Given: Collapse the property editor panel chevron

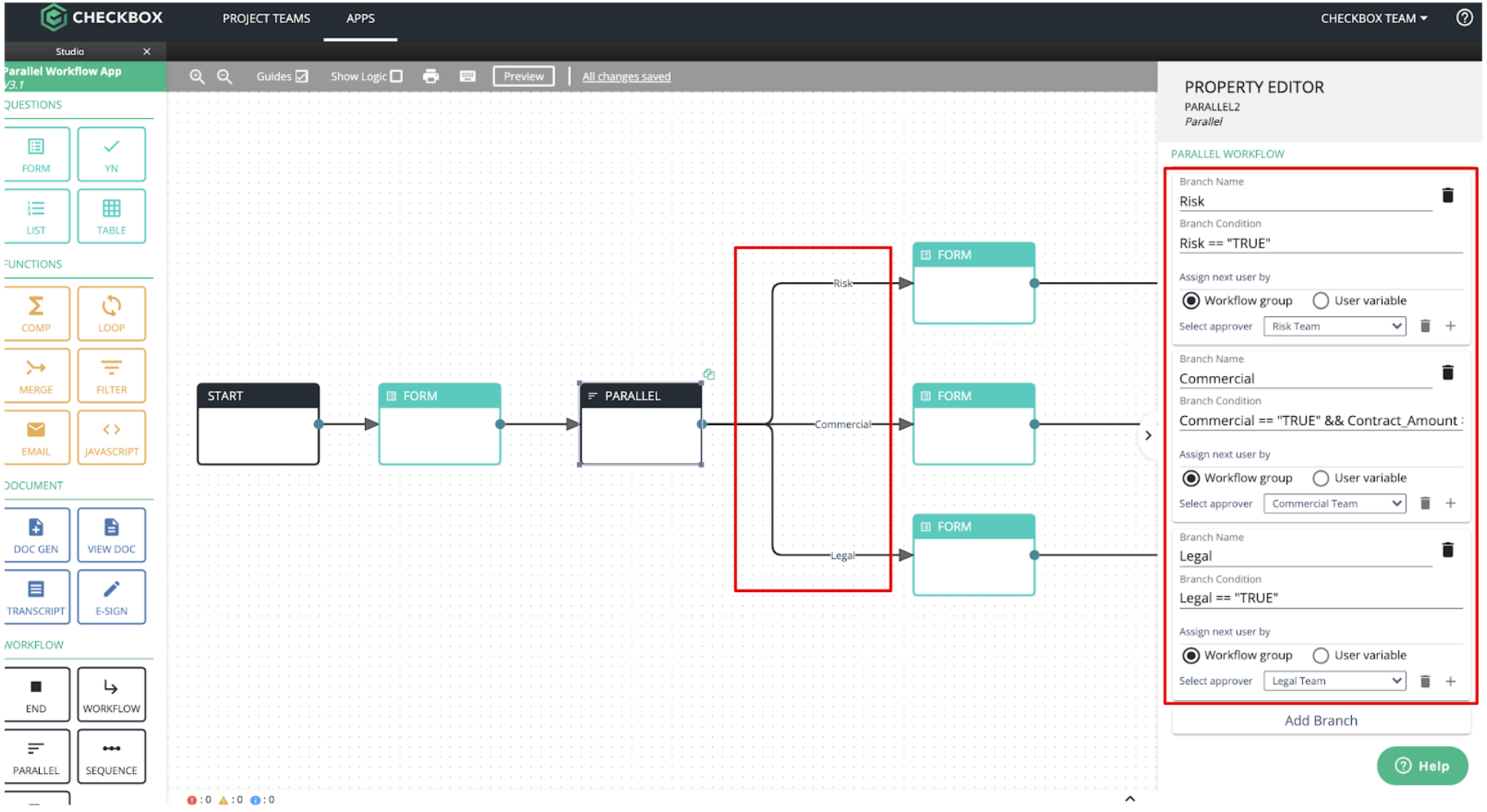Looking at the screenshot, I should tap(1148, 436).
